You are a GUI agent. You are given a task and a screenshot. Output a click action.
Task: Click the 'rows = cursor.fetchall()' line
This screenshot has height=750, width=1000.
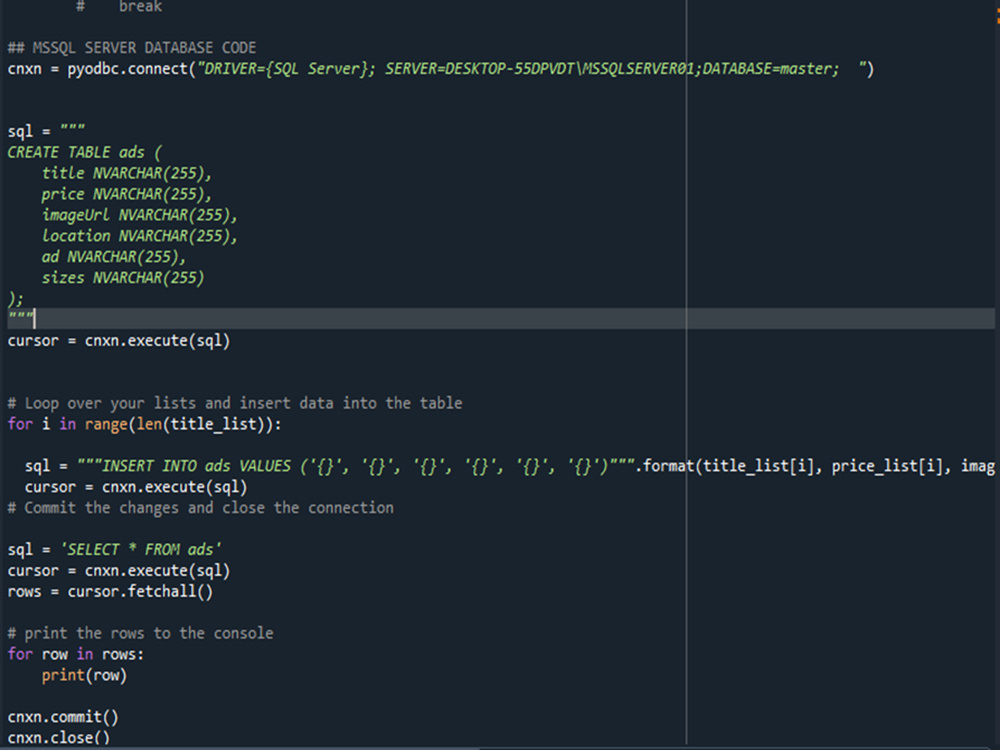point(110,592)
